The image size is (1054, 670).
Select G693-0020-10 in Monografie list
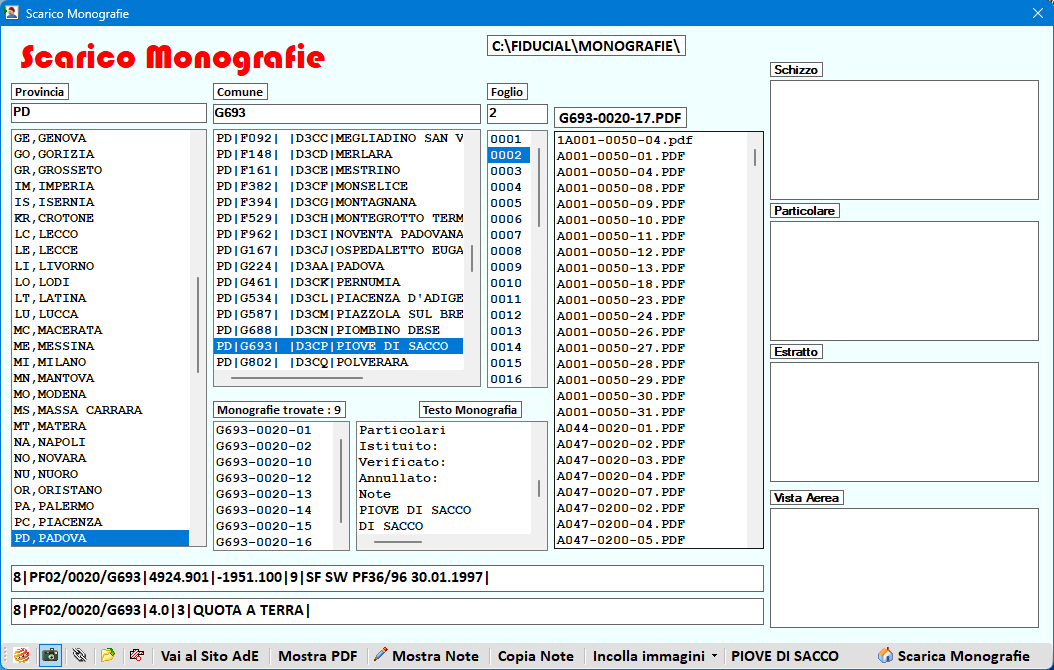click(274, 462)
